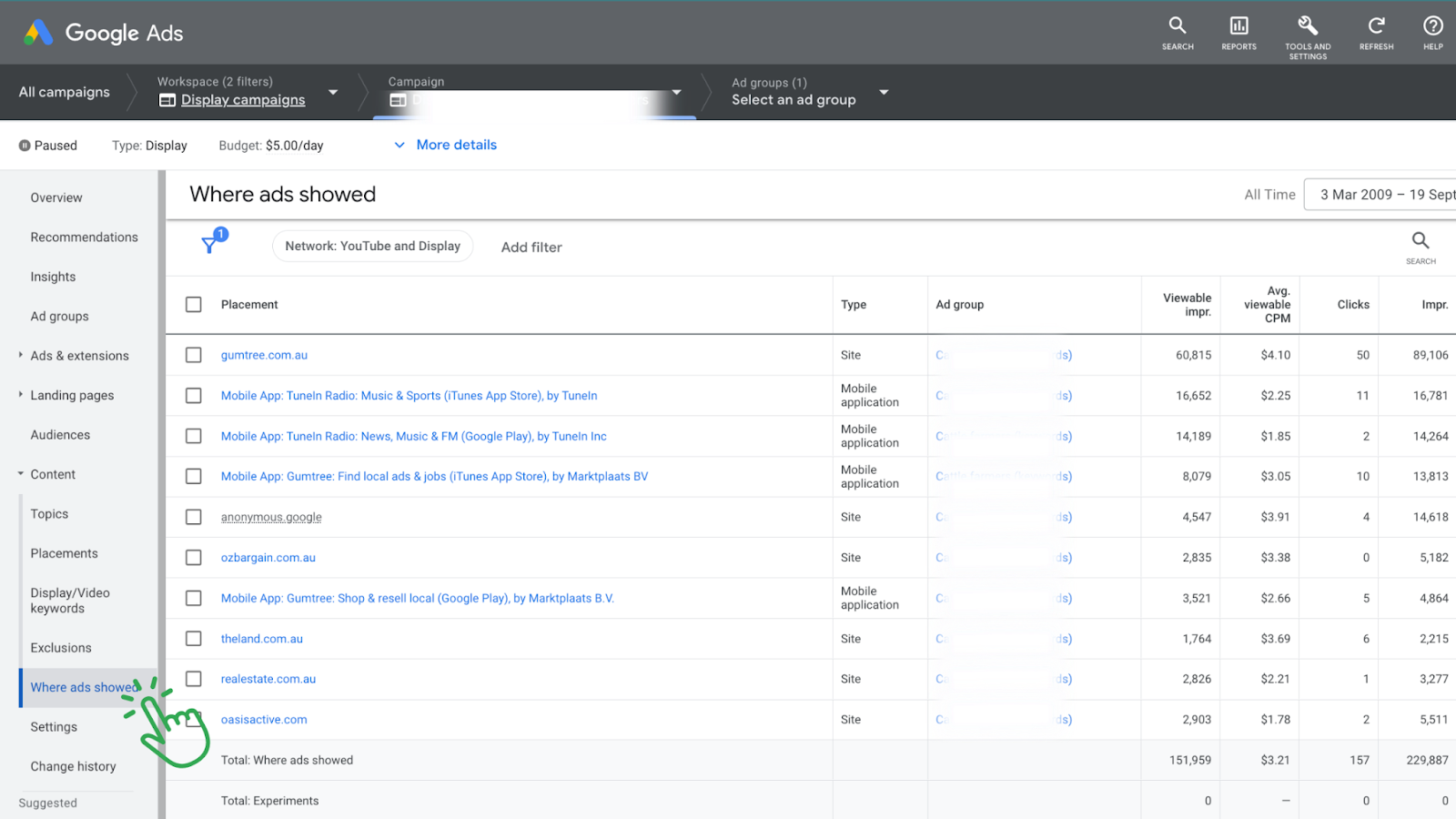This screenshot has height=819, width=1456.
Task: Click the Network: YouTube and Display filter chip
Action: point(373,246)
